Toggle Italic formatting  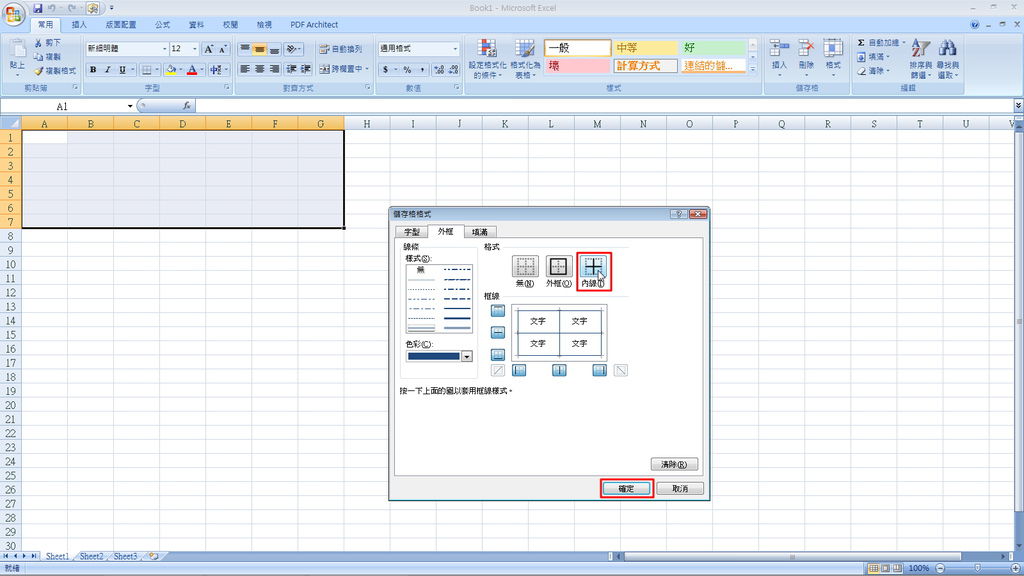click(107, 69)
